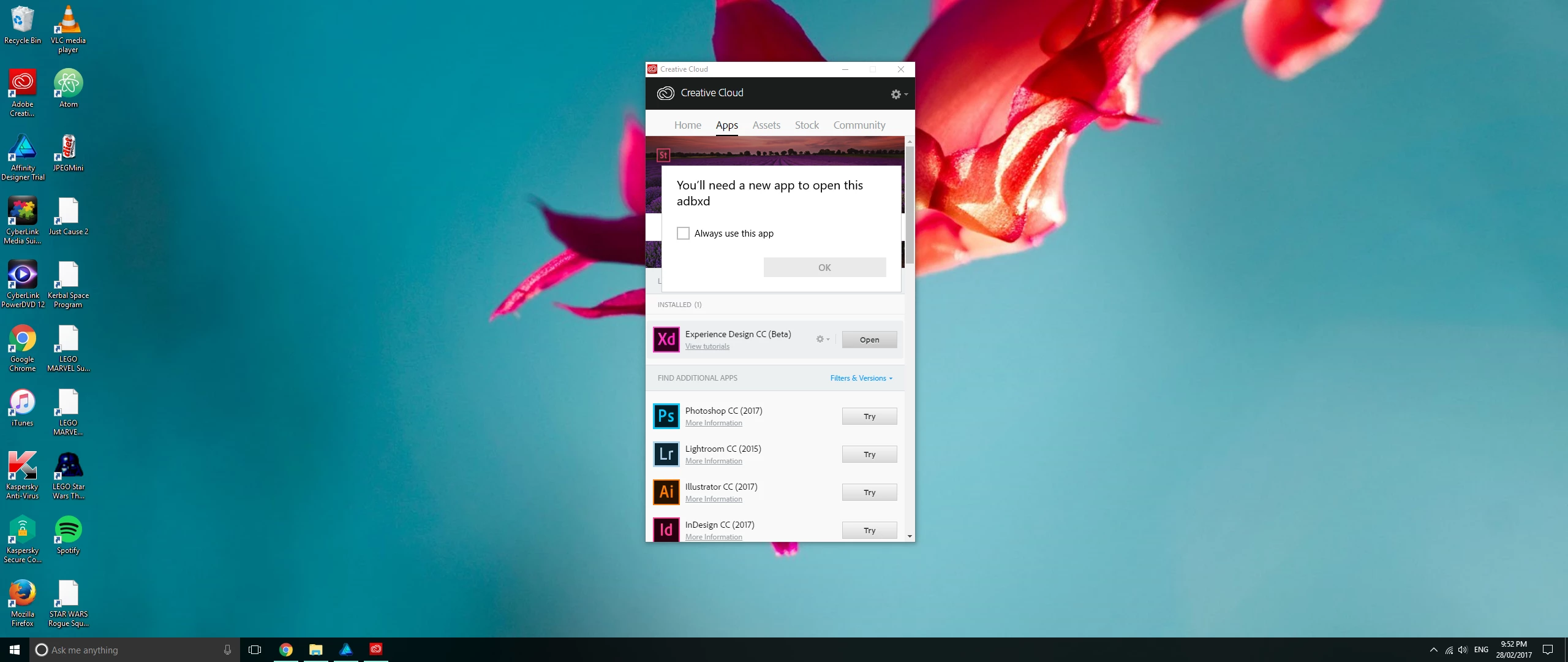Viewport: 1568px width, 662px height.
Task: Follow the View tutorials link
Action: tap(707, 346)
